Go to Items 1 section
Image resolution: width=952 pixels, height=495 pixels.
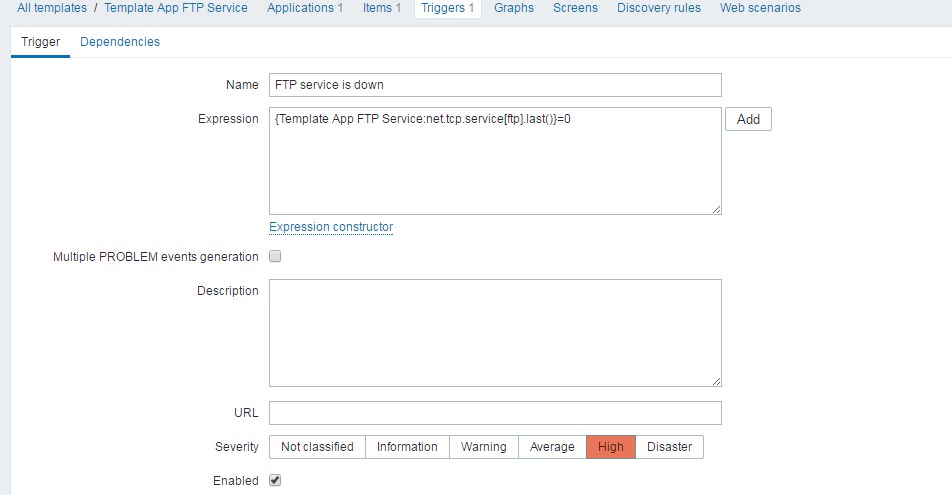pos(382,8)
